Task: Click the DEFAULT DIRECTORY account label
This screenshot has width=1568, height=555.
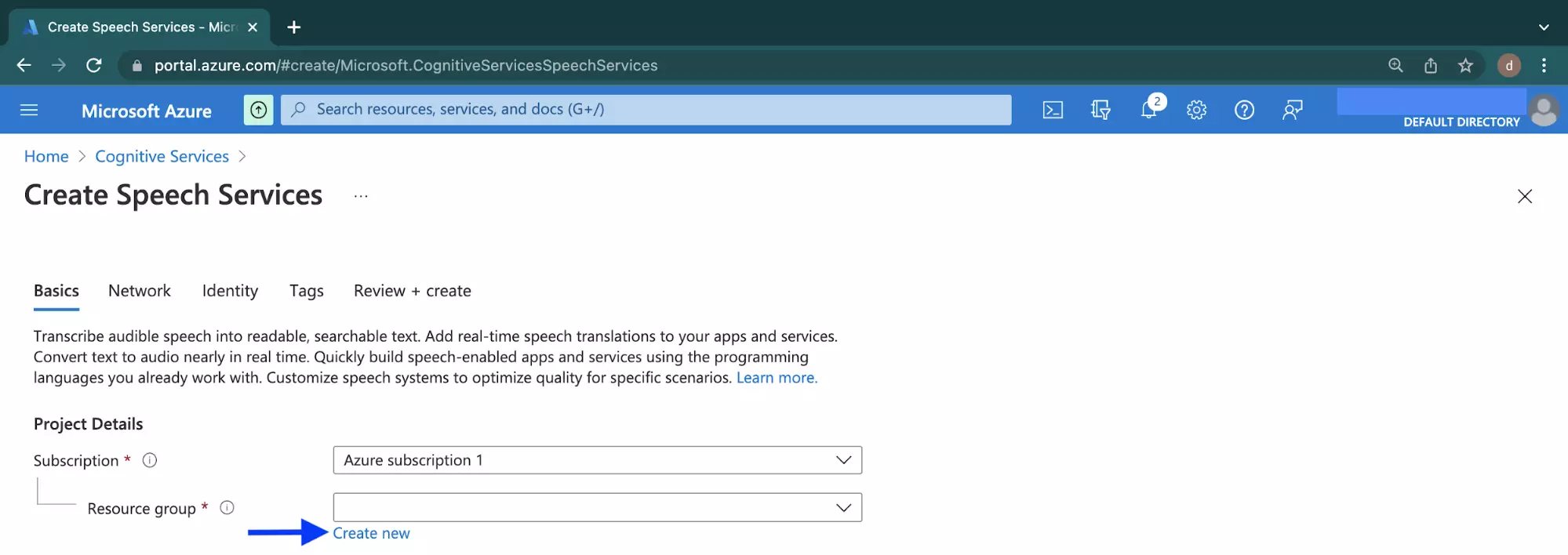Action: click(1461, 122)
